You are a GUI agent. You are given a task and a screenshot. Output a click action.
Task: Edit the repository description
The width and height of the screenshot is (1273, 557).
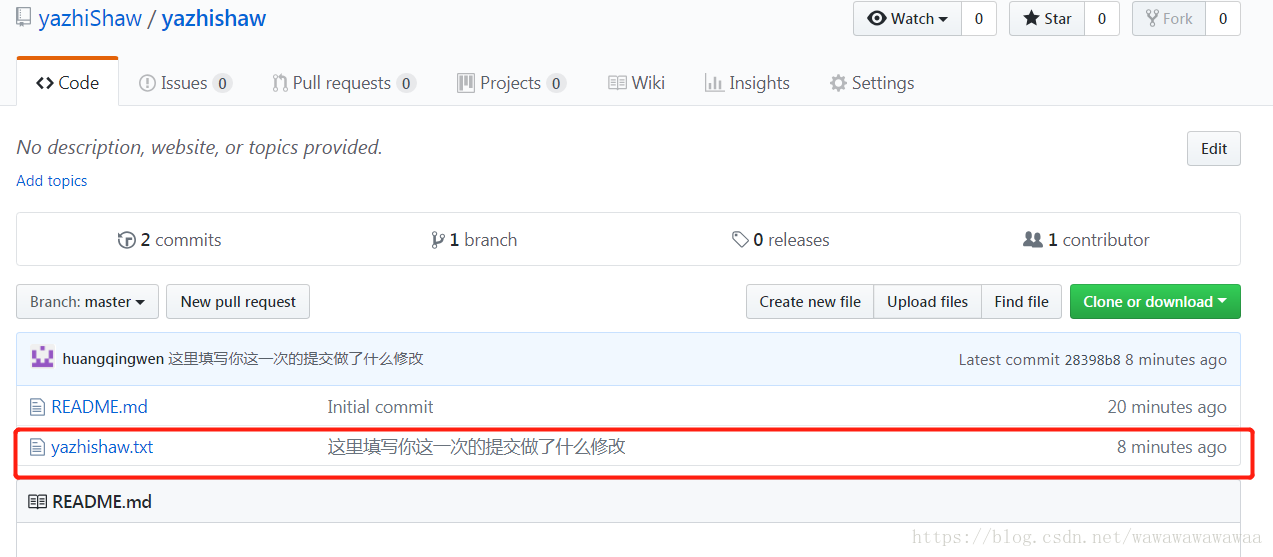(x=1214, y=148)
